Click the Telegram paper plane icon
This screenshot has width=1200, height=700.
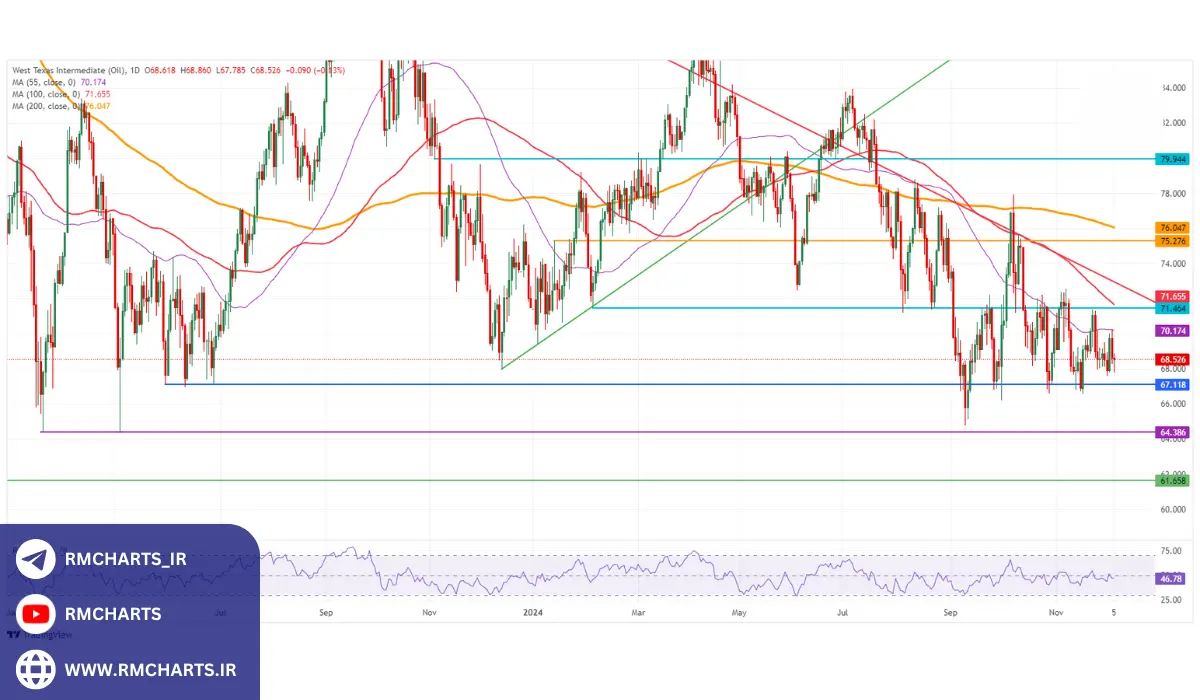pos(36,559)
